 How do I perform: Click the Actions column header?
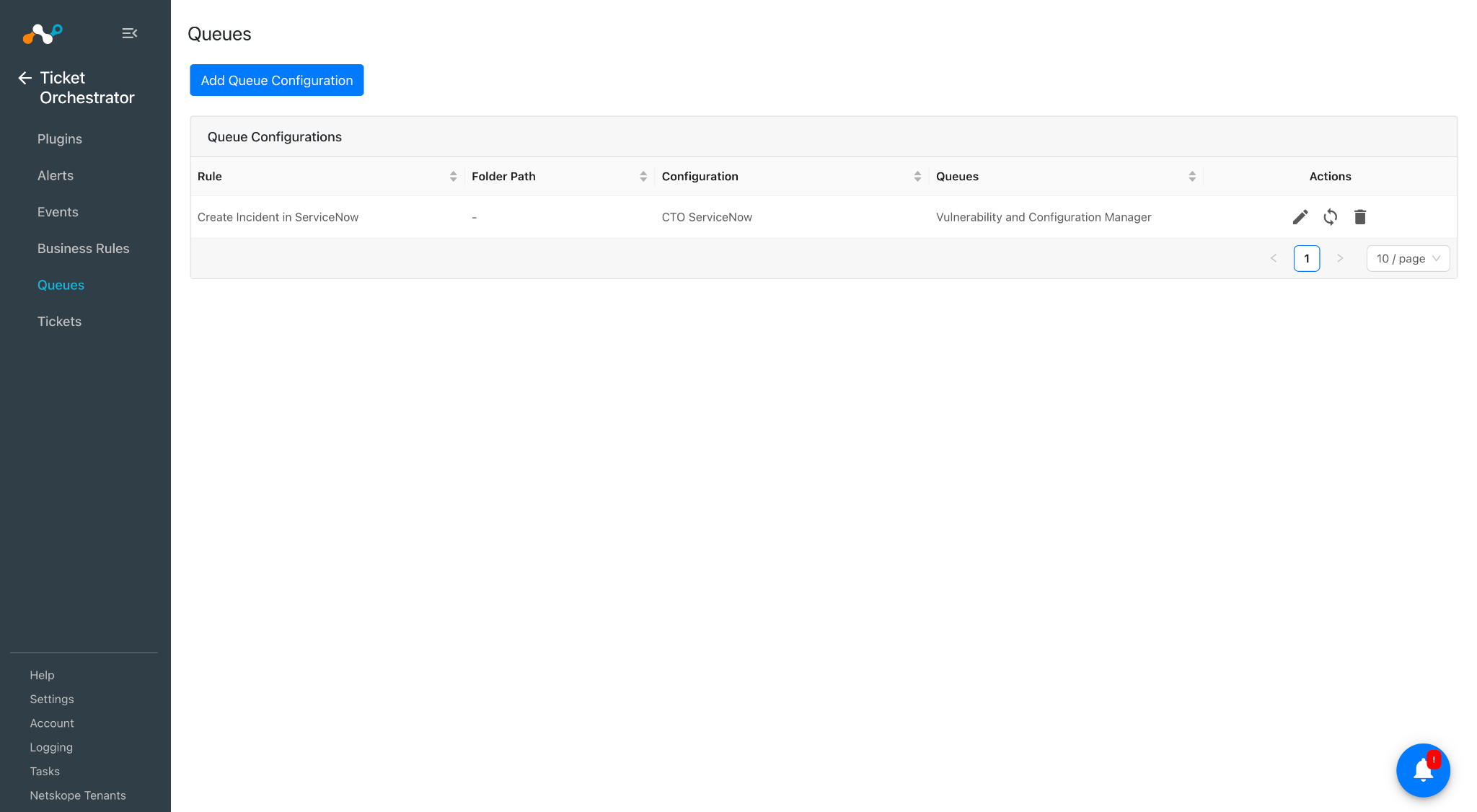coord(1330,177)
